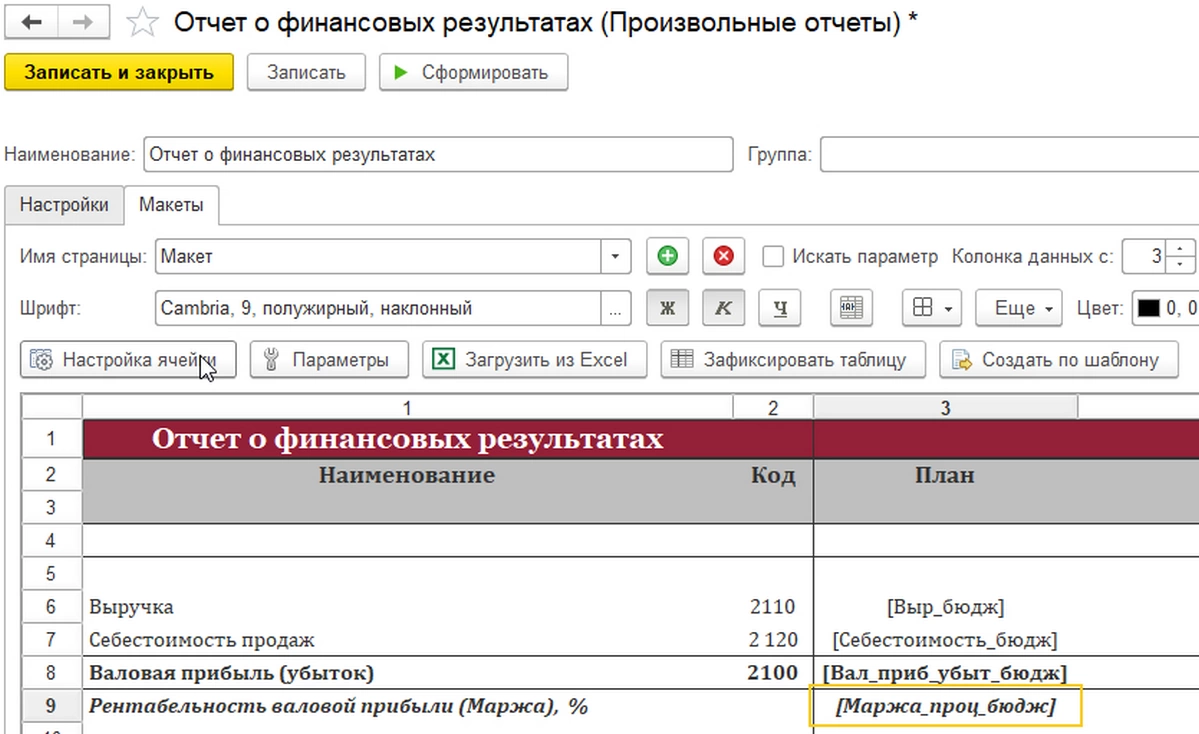Screen dimensions: 1199x734
Task: Add a new page with green plus
Action: (x=668, y=255)
